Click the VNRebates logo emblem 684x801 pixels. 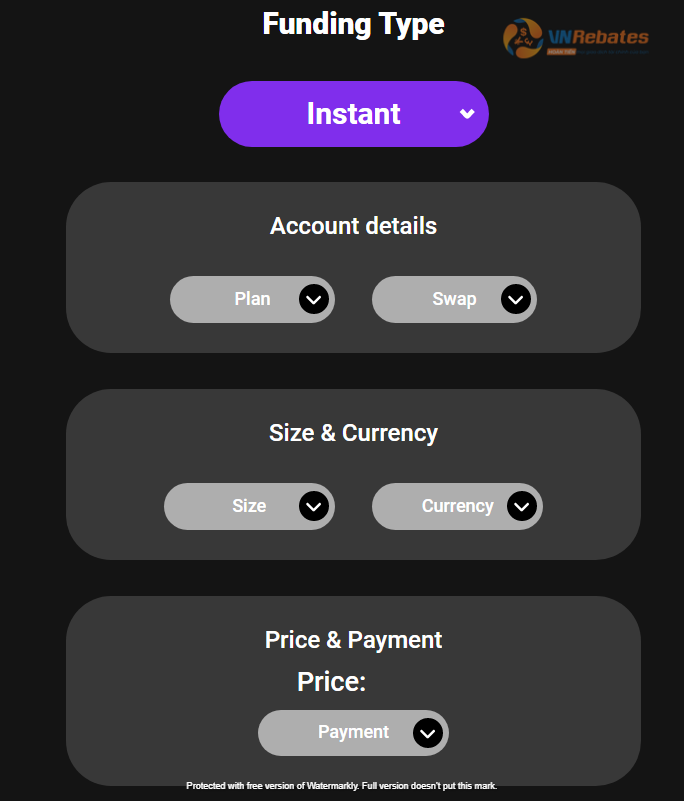point(523,38)
